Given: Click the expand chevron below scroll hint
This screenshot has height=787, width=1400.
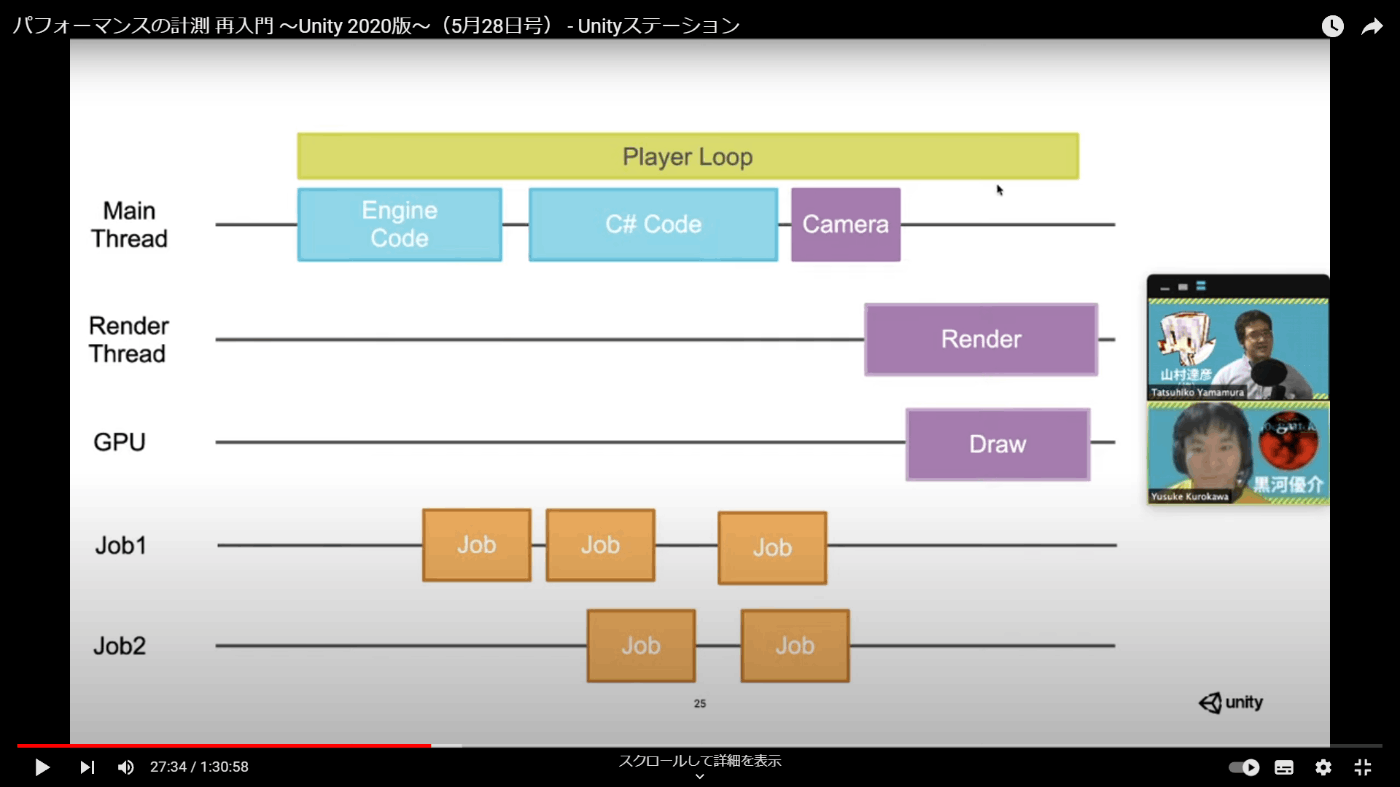Looking at the screenshot, I should (x=700, y=777).
